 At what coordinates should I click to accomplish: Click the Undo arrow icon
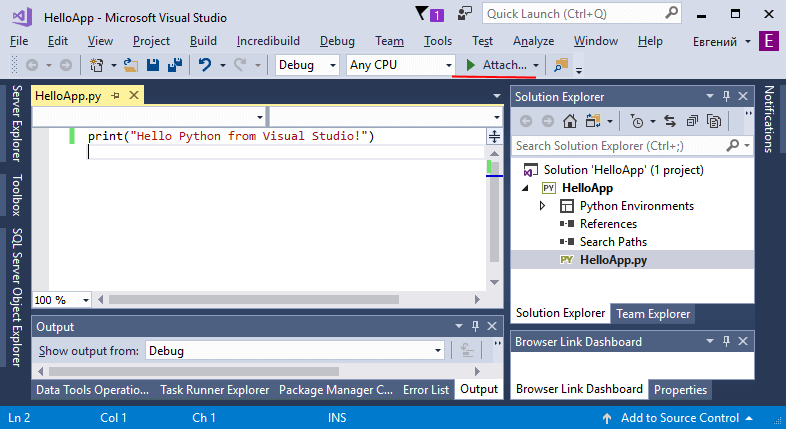coord(205,65)
